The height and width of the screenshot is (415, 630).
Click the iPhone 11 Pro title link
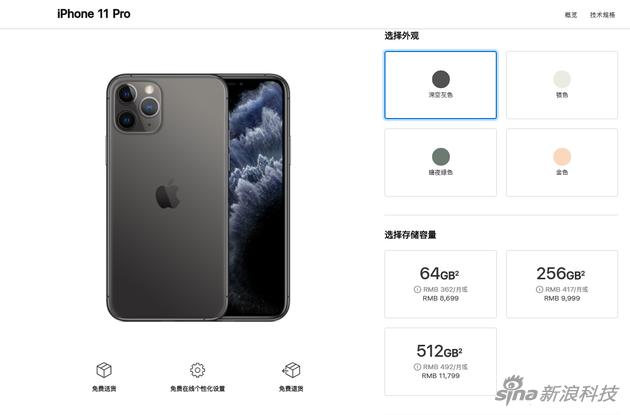94,14
